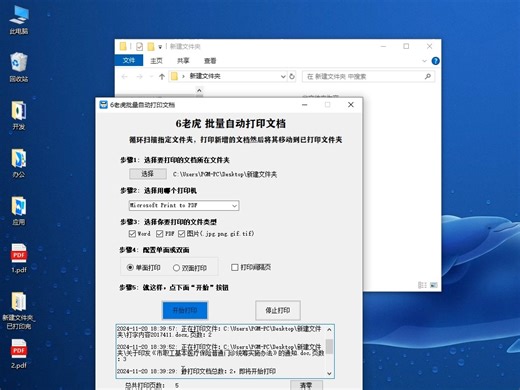
Task: Toggle the 图片 image types checkbox
Action: pyautogui.click(x=181, y=234)
